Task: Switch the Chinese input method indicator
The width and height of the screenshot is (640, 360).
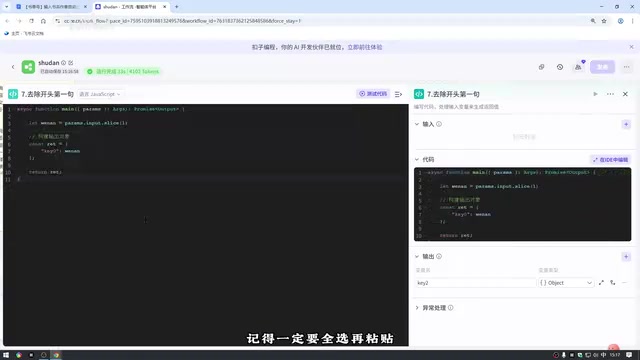Action: coord(603,355)
